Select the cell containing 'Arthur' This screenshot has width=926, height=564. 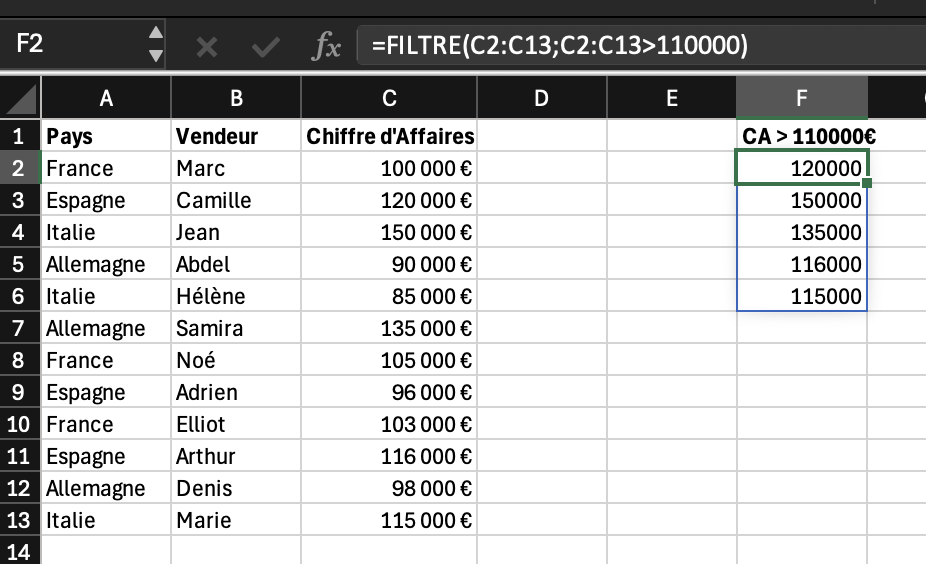pyautogui.click(x=236, y=456)
